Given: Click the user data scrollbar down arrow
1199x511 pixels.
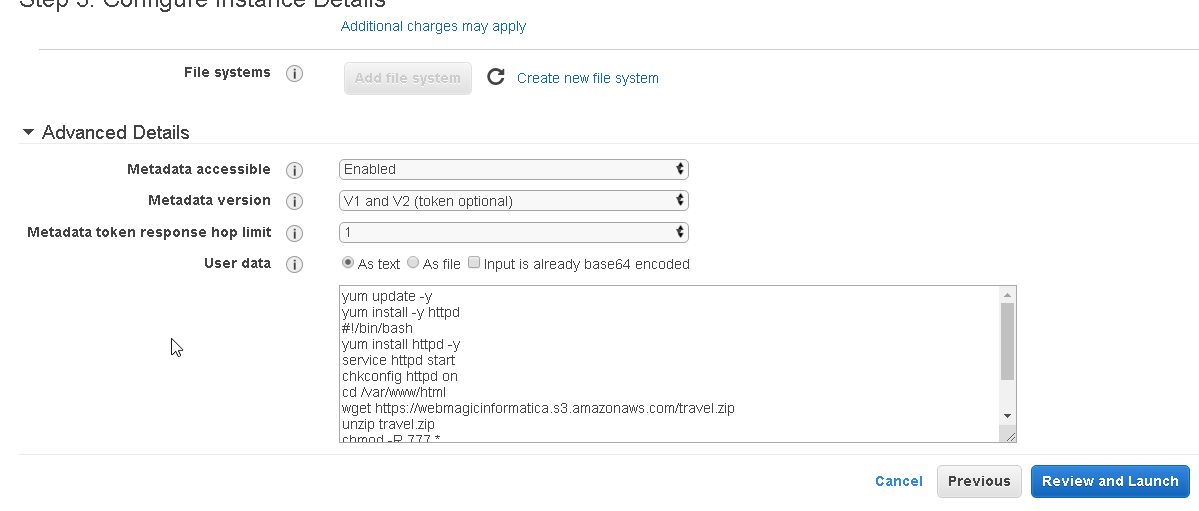Looking at the screenshot, I should pyautogui.click(x=1007, y=415).
